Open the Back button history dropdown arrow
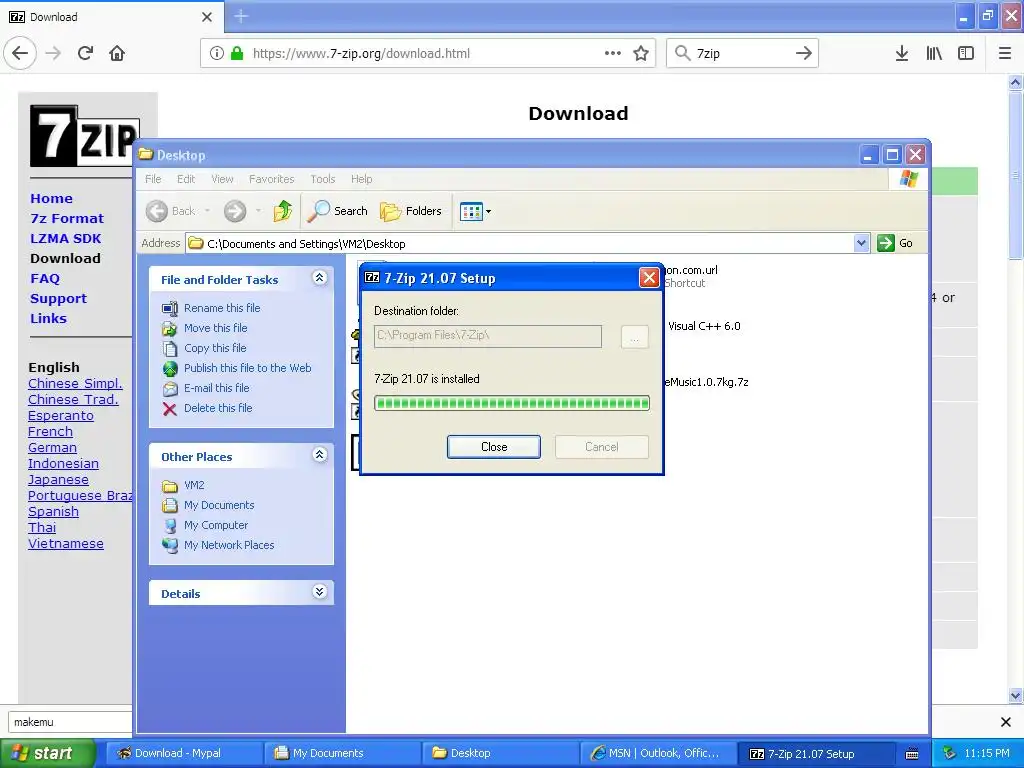 [208, 210]
